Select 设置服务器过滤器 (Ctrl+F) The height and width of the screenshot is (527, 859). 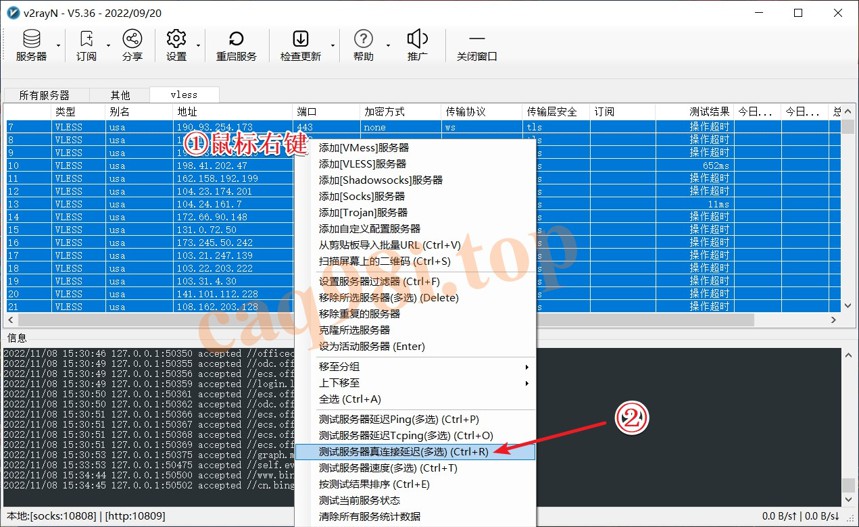pos(415,282)
